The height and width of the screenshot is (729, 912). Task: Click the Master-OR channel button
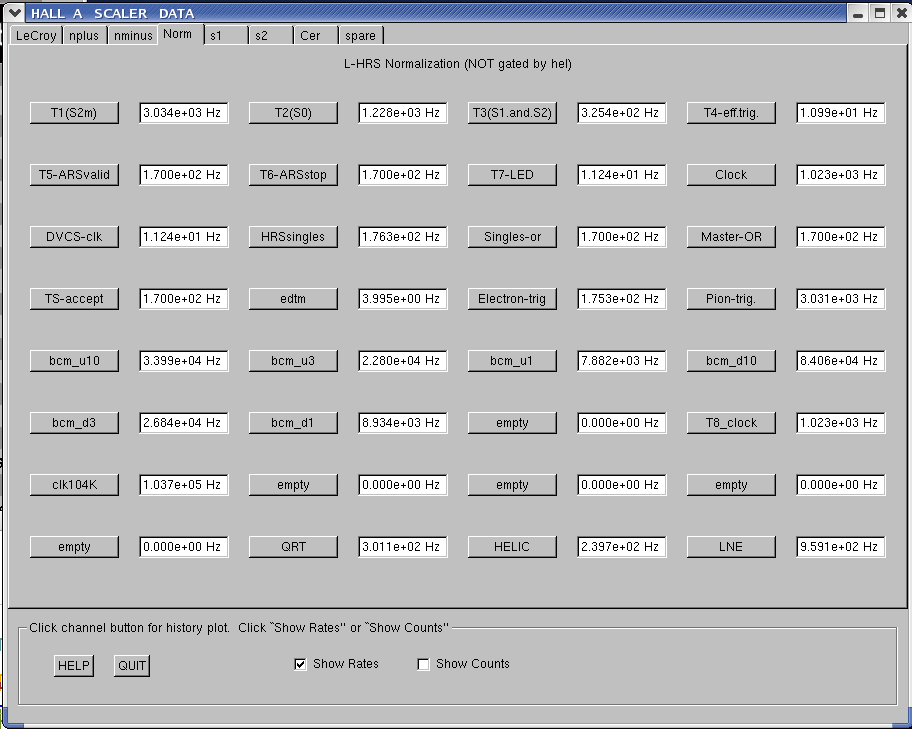pyautogui.click(x=731, y=237)
